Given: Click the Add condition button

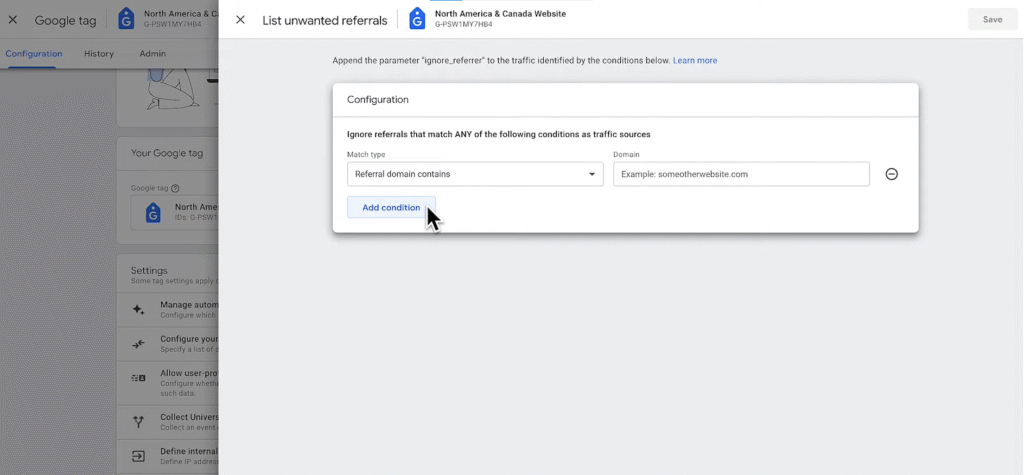Looking at the screenshot, I should (x=391, y=207).
